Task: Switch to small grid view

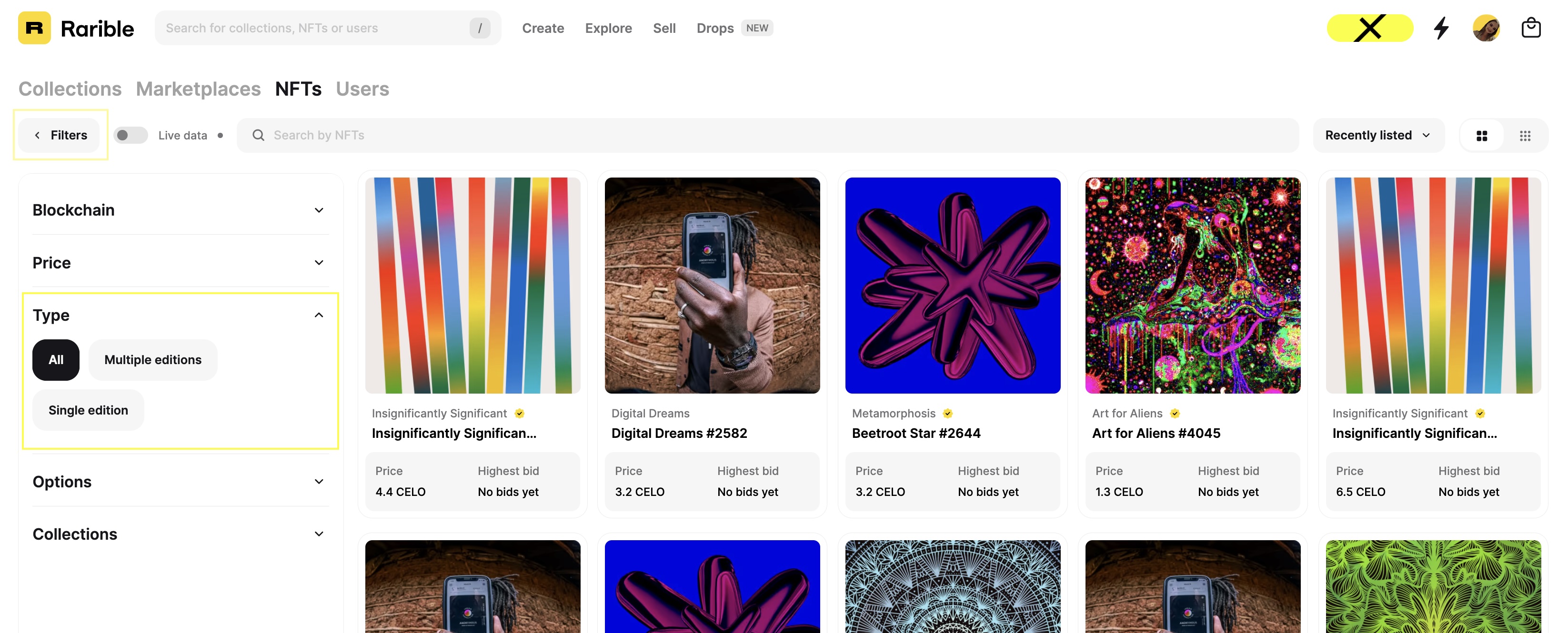Action: click(1525, 136)
